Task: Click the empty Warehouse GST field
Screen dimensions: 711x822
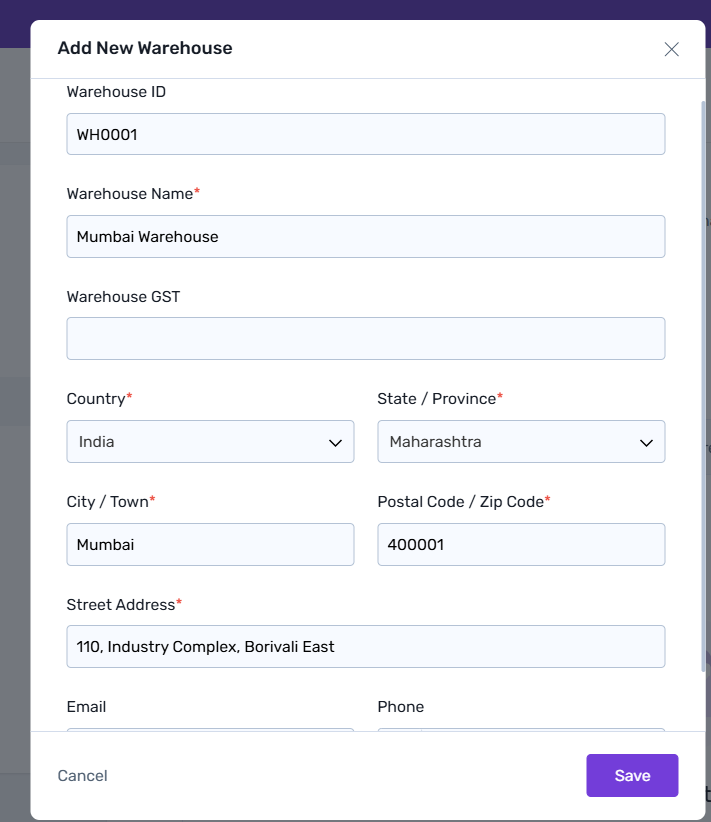Action: (365, 339)
